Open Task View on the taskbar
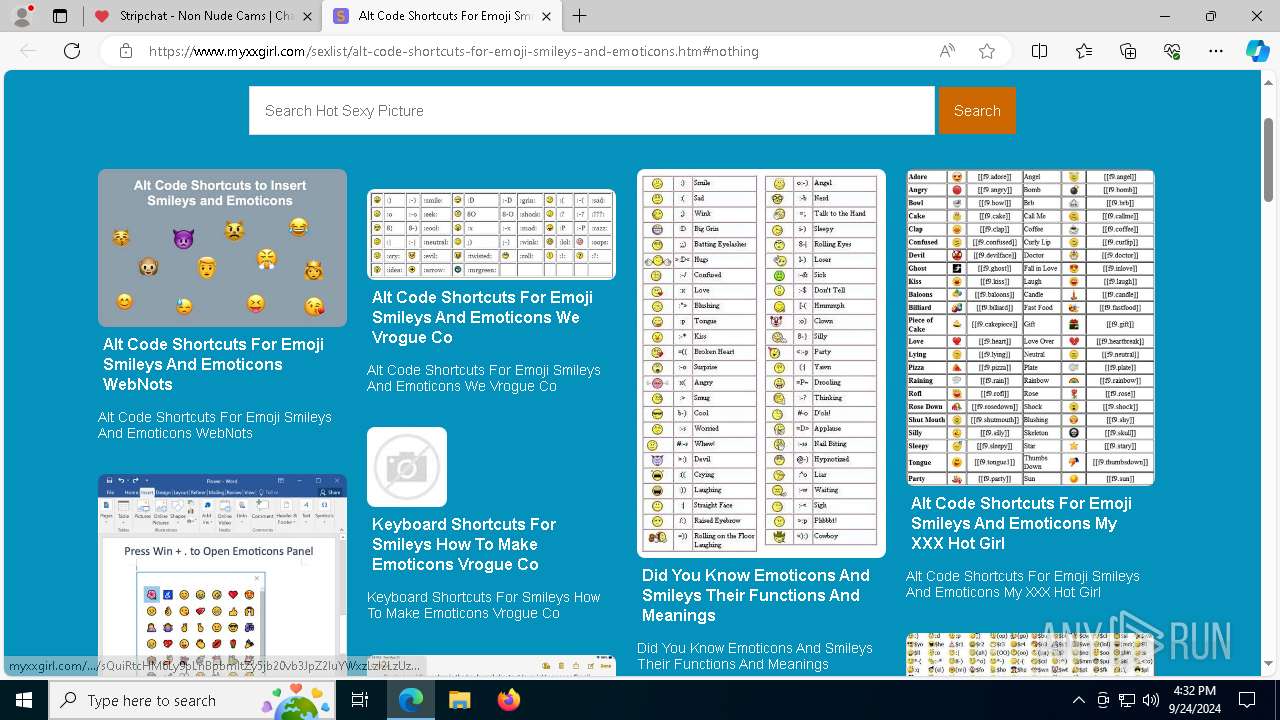 [x=360, y=700]
